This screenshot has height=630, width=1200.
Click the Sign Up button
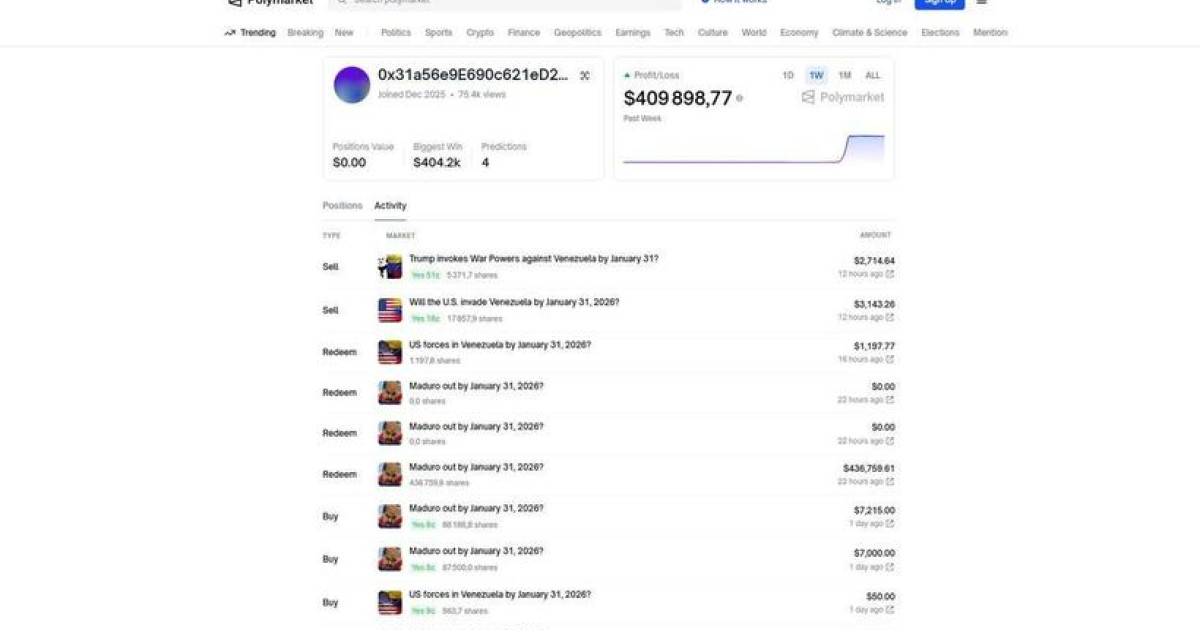939,3
